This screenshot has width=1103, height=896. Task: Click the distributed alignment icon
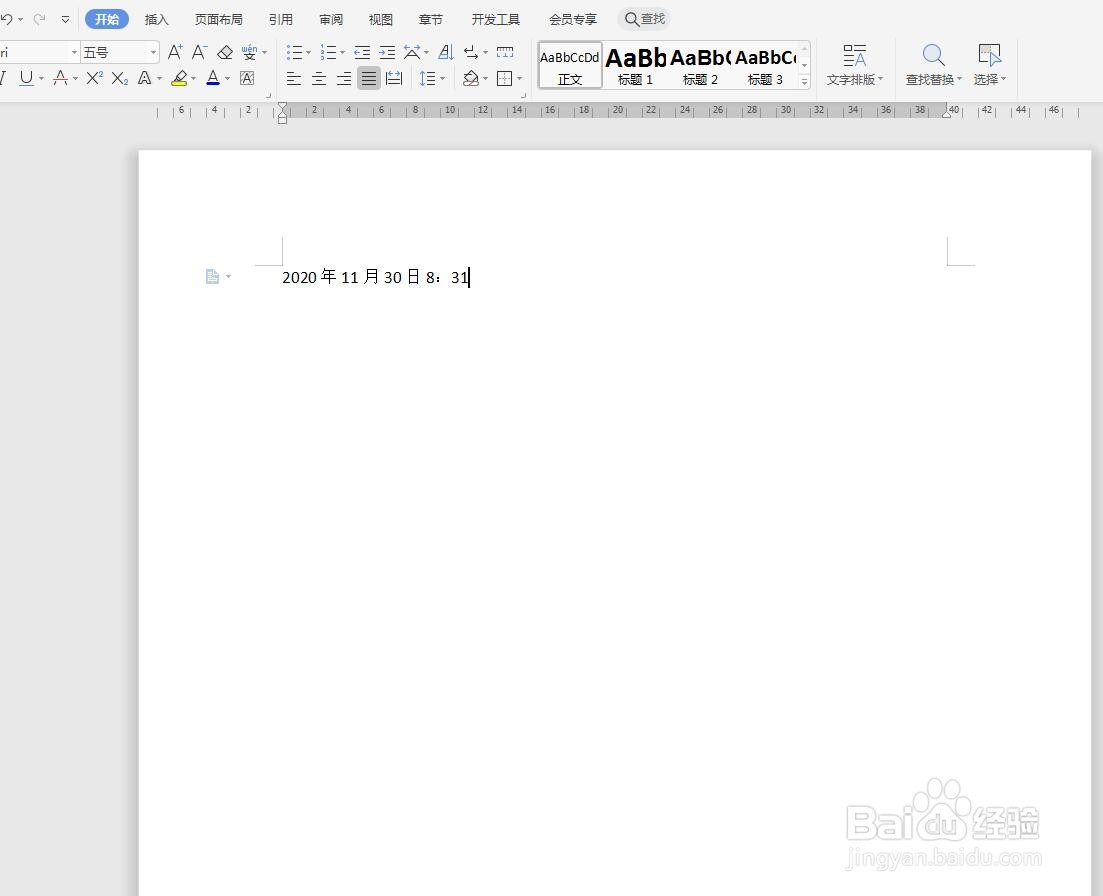[x=394, y=78]
